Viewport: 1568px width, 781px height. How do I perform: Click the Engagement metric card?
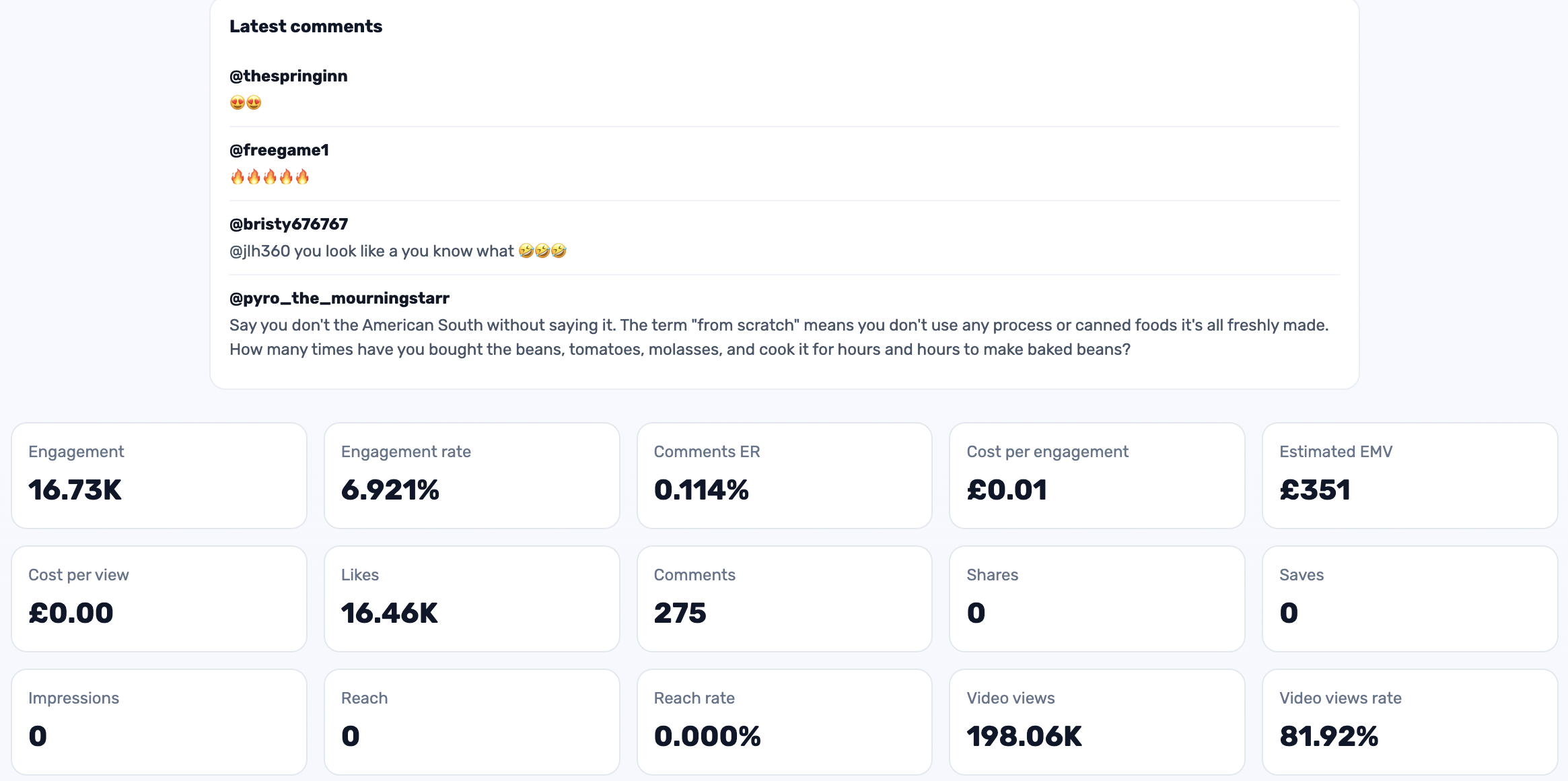[159, 475]
